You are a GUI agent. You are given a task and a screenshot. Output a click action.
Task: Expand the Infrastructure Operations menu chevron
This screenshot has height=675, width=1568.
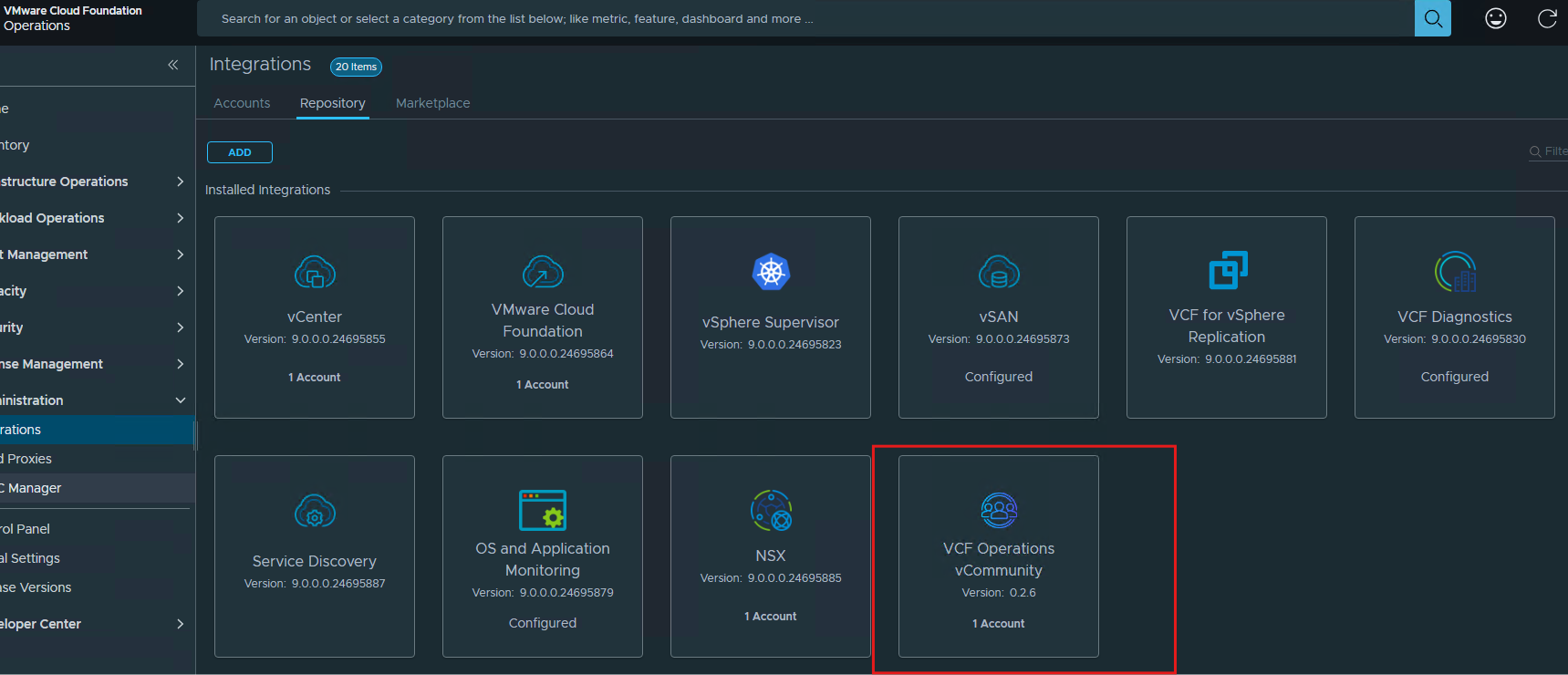180,182
